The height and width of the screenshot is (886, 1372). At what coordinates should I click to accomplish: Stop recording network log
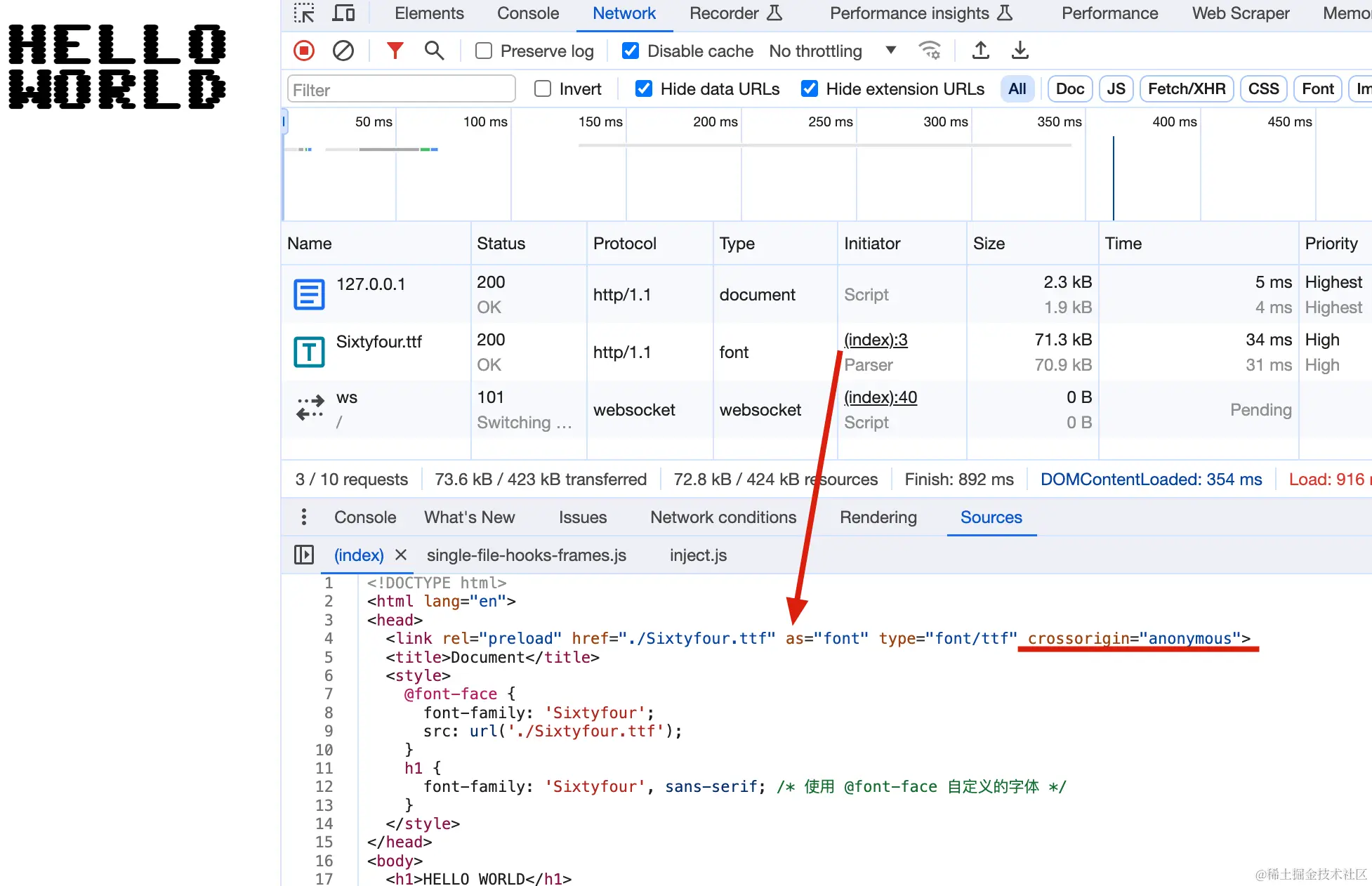point(304,51)
